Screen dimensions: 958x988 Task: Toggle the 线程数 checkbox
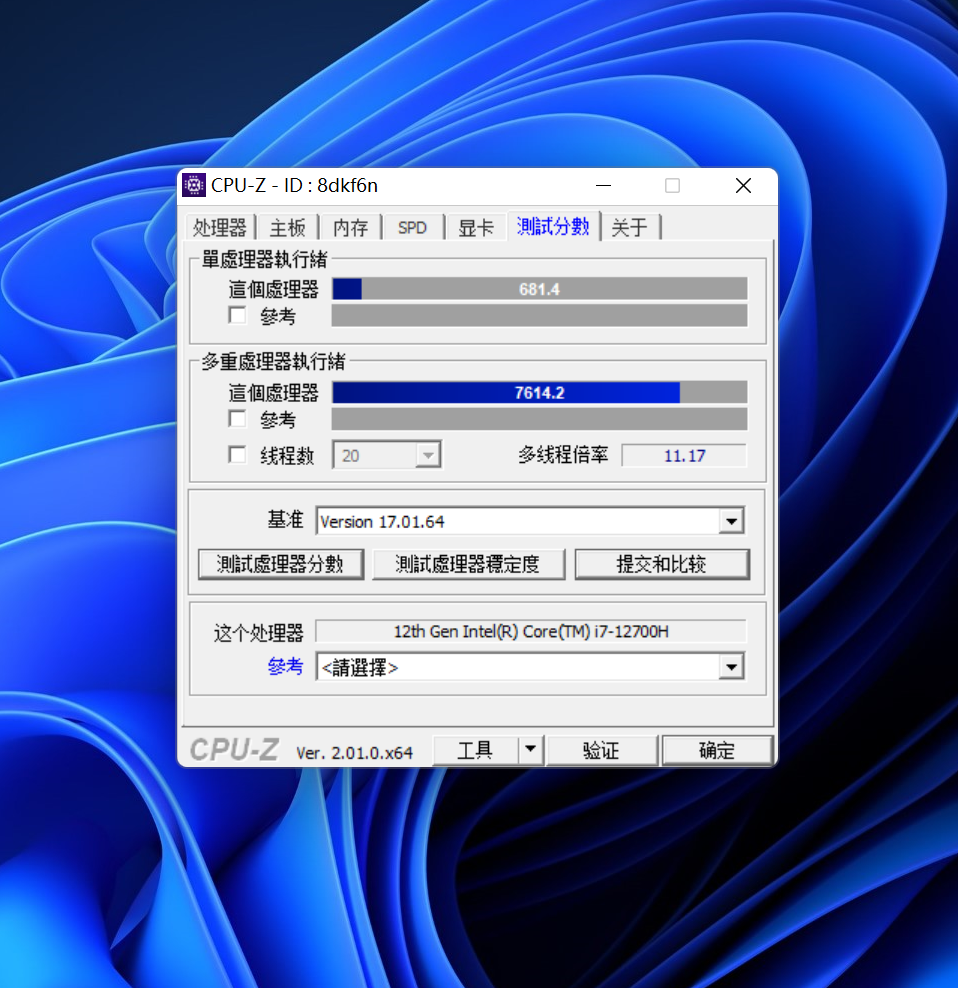tap(238, 455)
